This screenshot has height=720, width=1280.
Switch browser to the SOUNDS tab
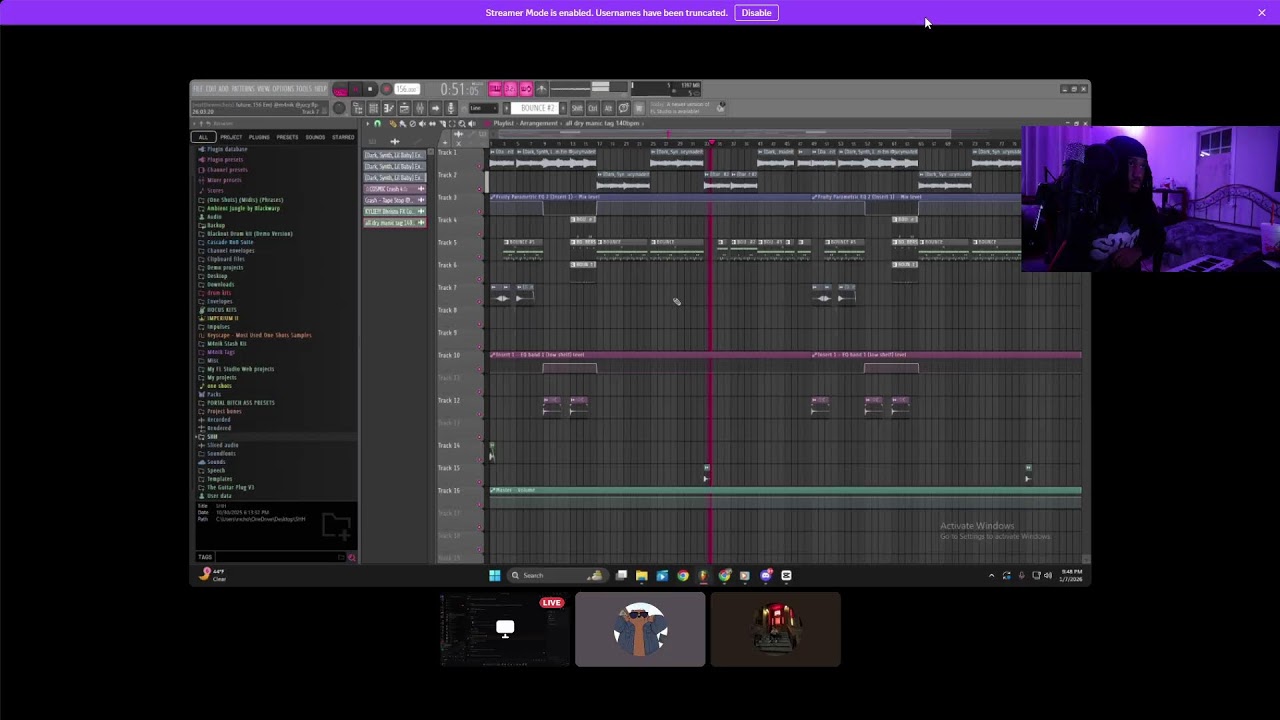click(x=315, y=137)
